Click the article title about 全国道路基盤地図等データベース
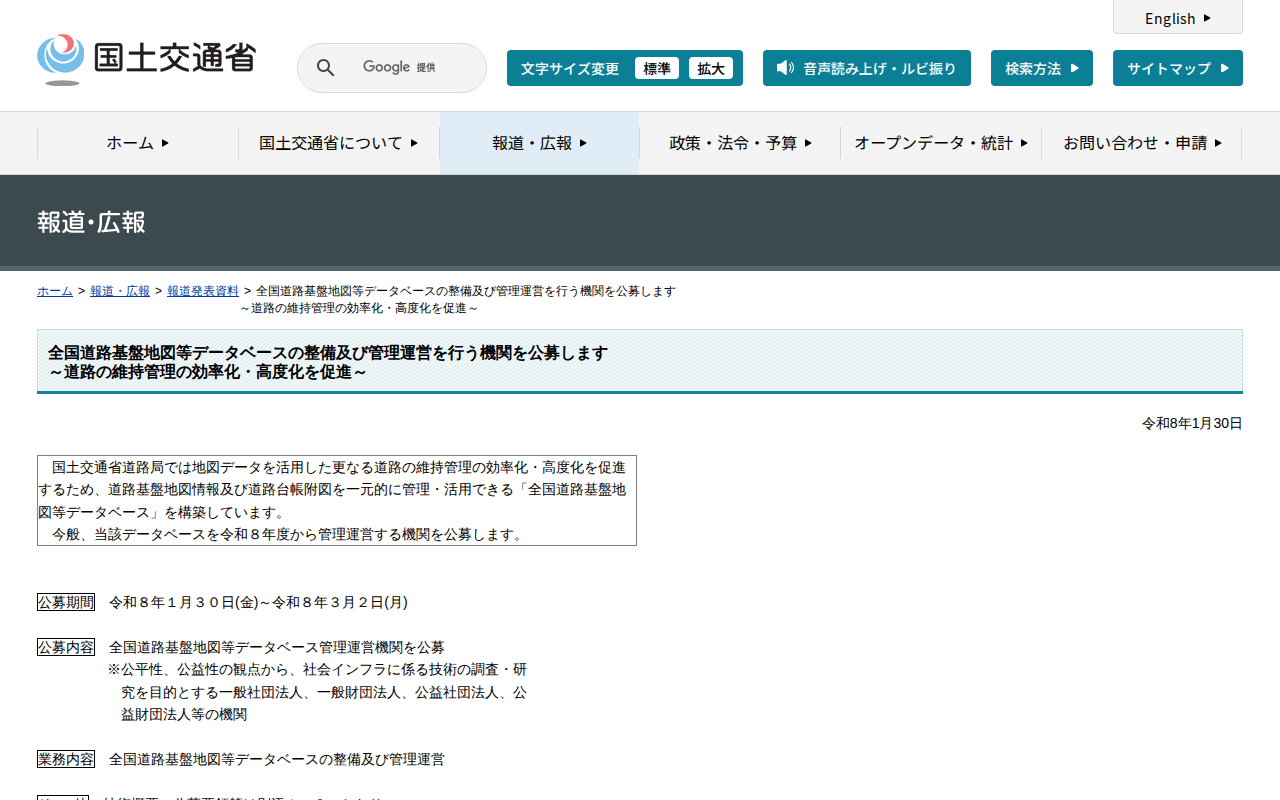Viewport: 1280px width, 800px height. [328, 362]
